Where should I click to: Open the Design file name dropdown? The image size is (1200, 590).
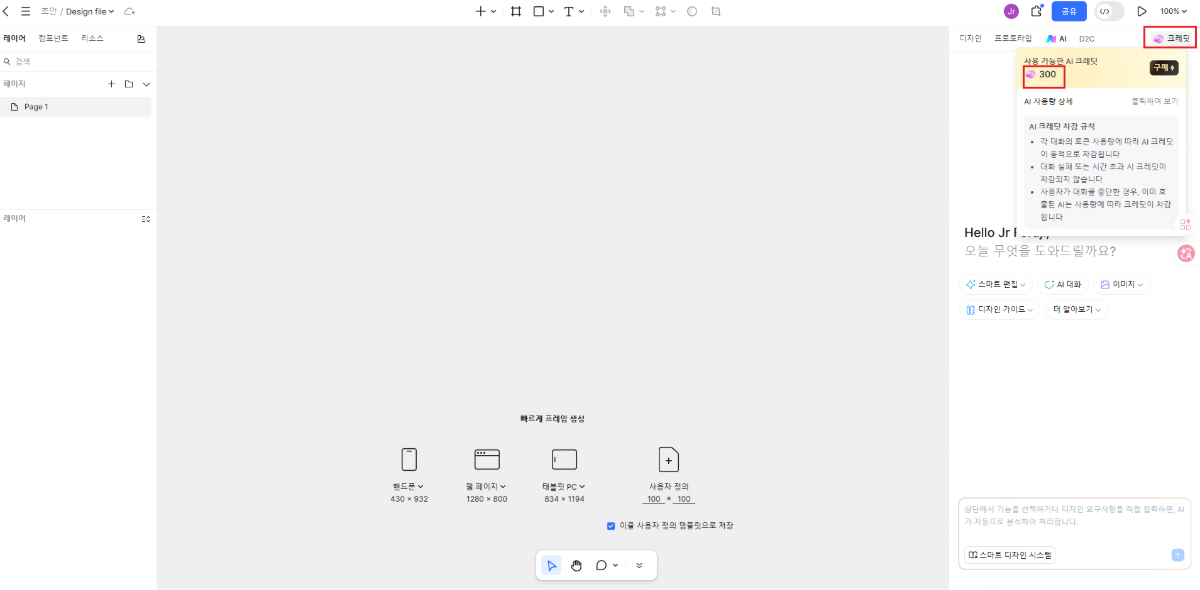pos(86,11)
